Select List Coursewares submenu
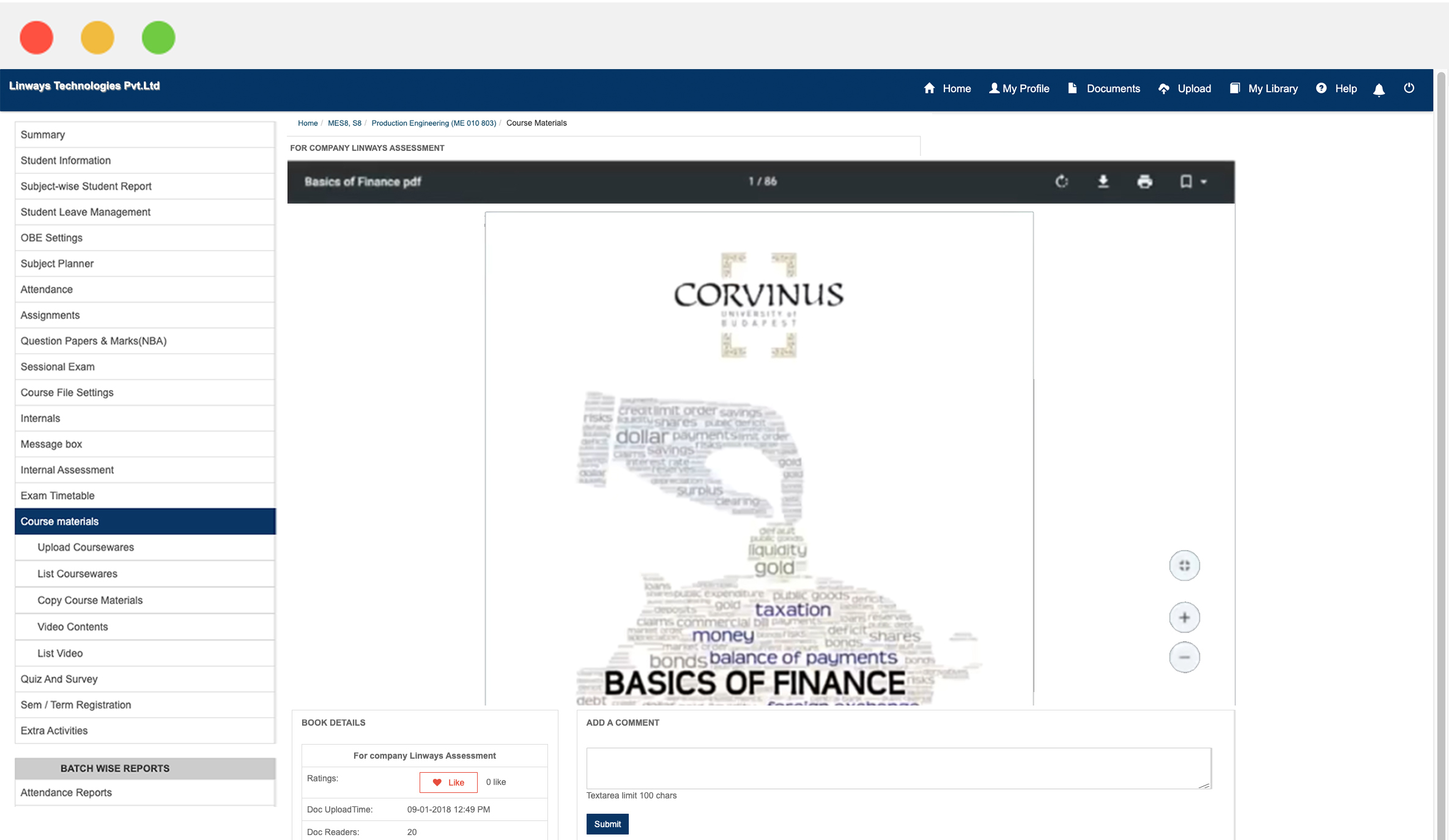This screenshot has height=840, width=1449. (x=145, y=573)
